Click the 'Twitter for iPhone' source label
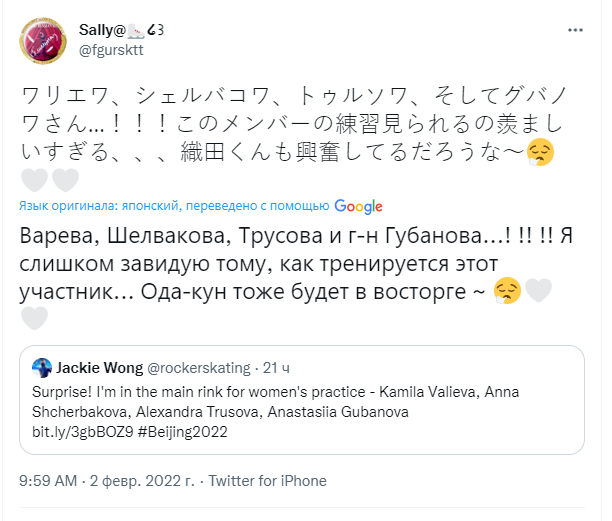The height and width of the screenshot is (521, 612). click(x=255, y=482)
